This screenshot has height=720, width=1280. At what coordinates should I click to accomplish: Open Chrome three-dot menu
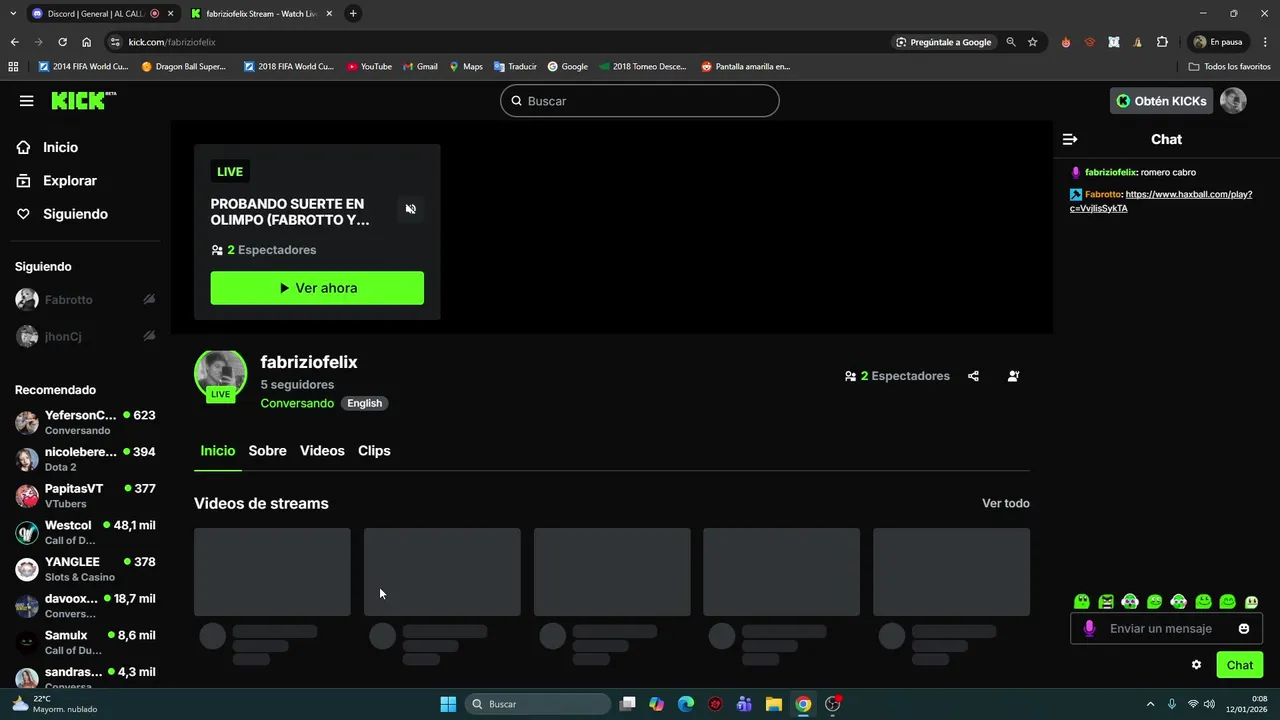coord(1263,42)
